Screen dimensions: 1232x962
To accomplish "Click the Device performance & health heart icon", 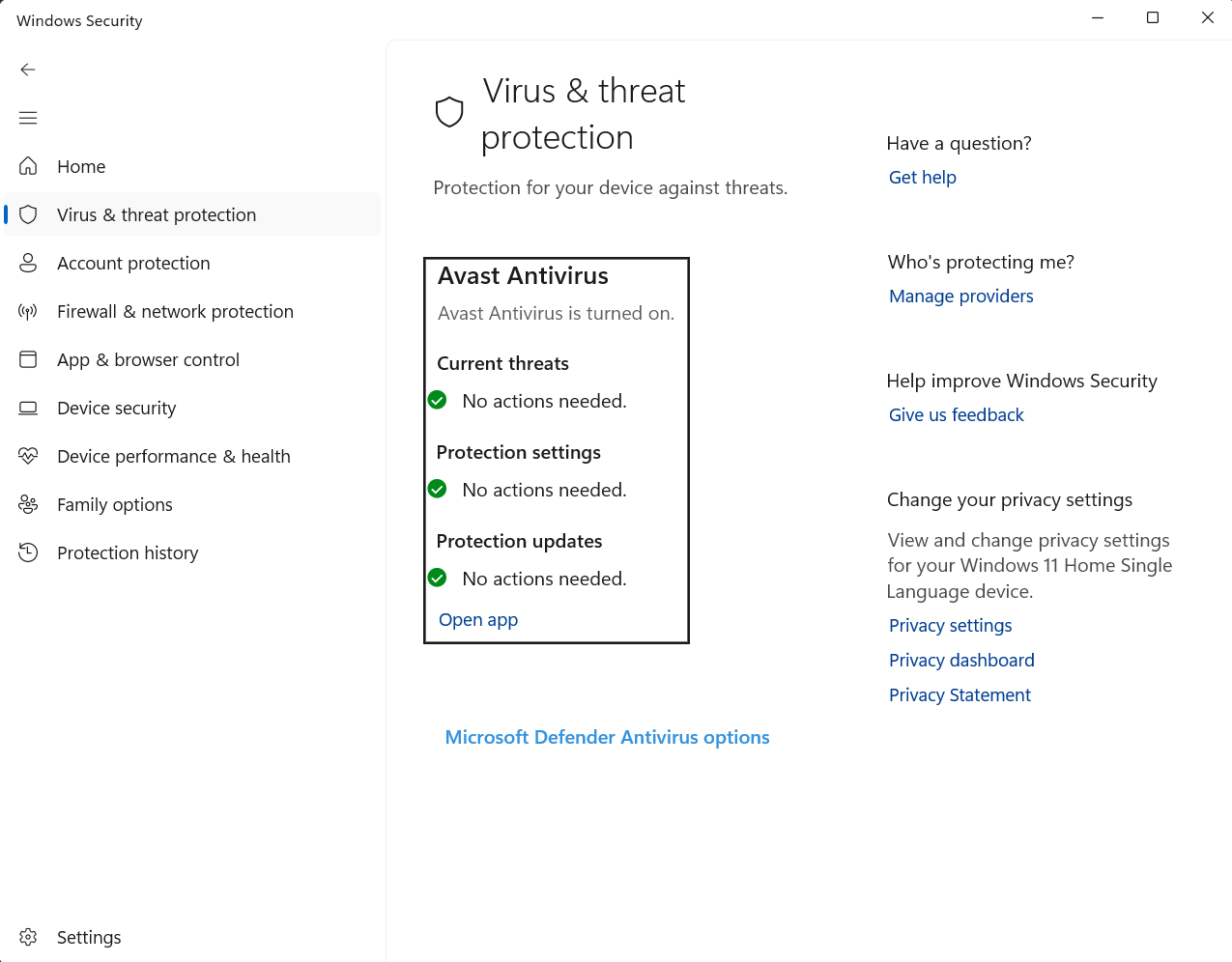I will coord(28,456).
